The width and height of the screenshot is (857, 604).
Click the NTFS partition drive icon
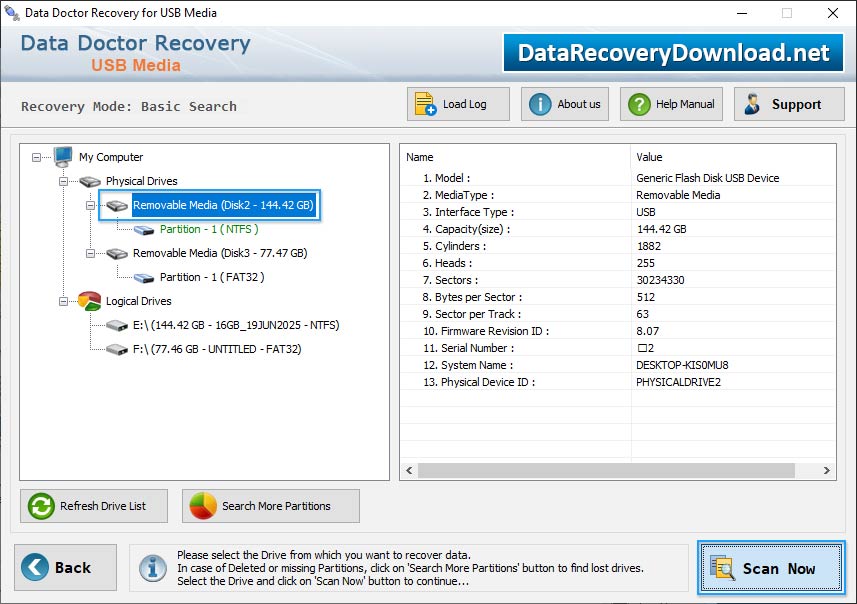pyautogui.click(x=144, y=230)
